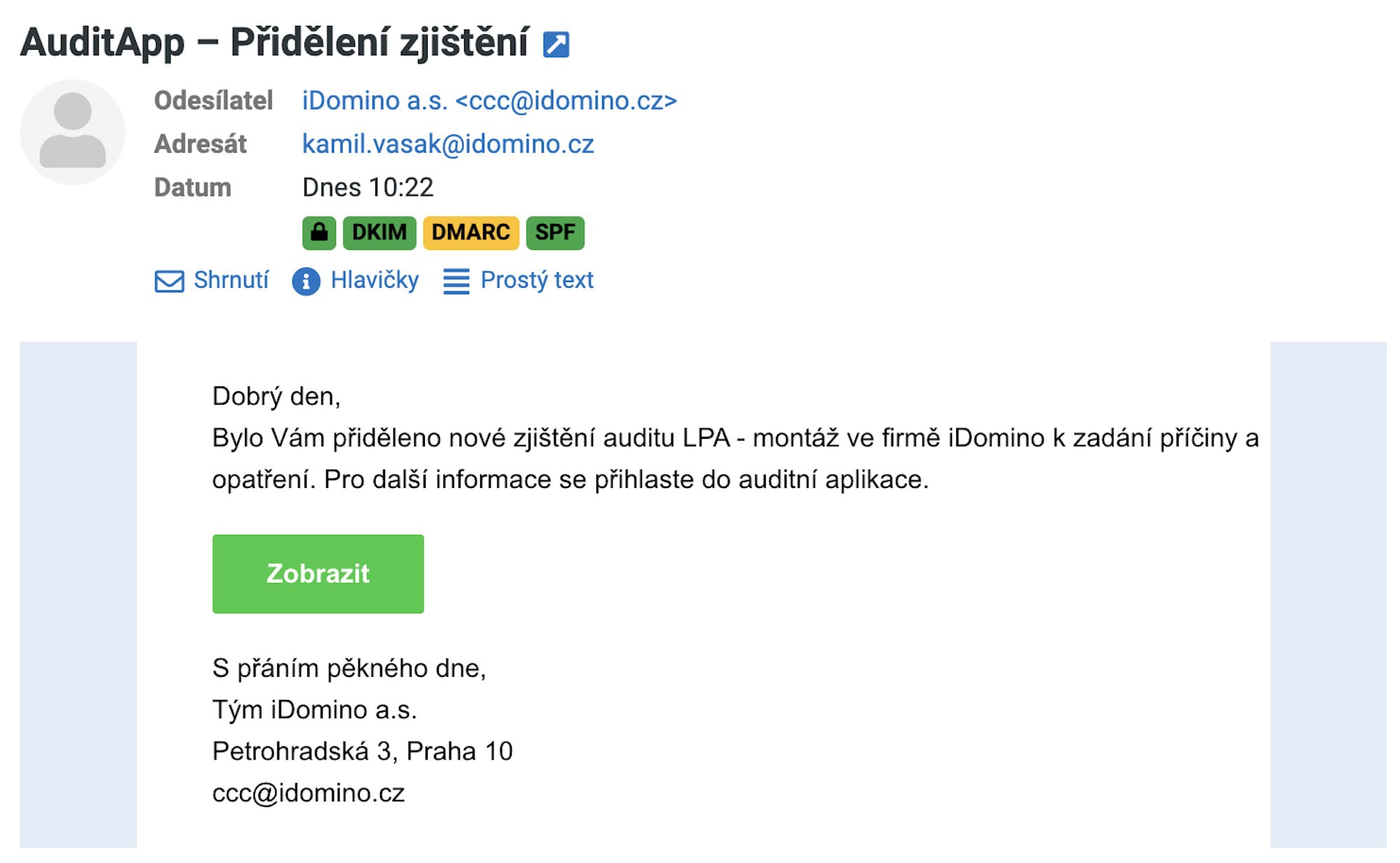Click the envelope icon beside Shrnutí
The height and width of the screenshot is (863, 1400).
pos(169,281)
